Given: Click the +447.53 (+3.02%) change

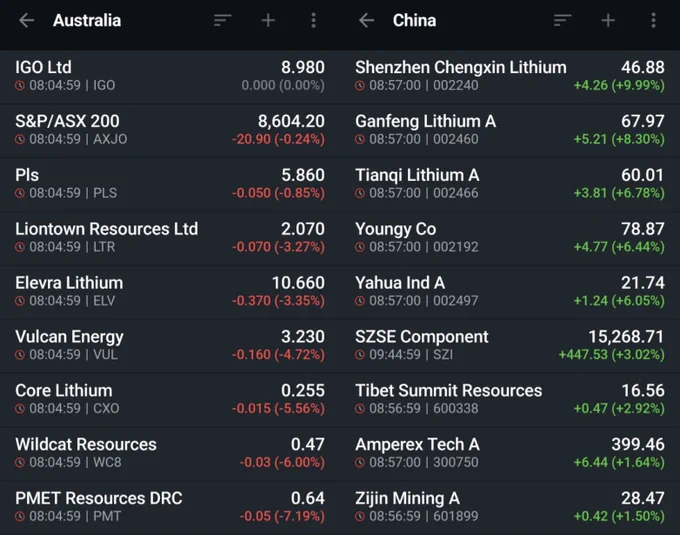Looking at the screenshot, I should click(x=611, y=355).
